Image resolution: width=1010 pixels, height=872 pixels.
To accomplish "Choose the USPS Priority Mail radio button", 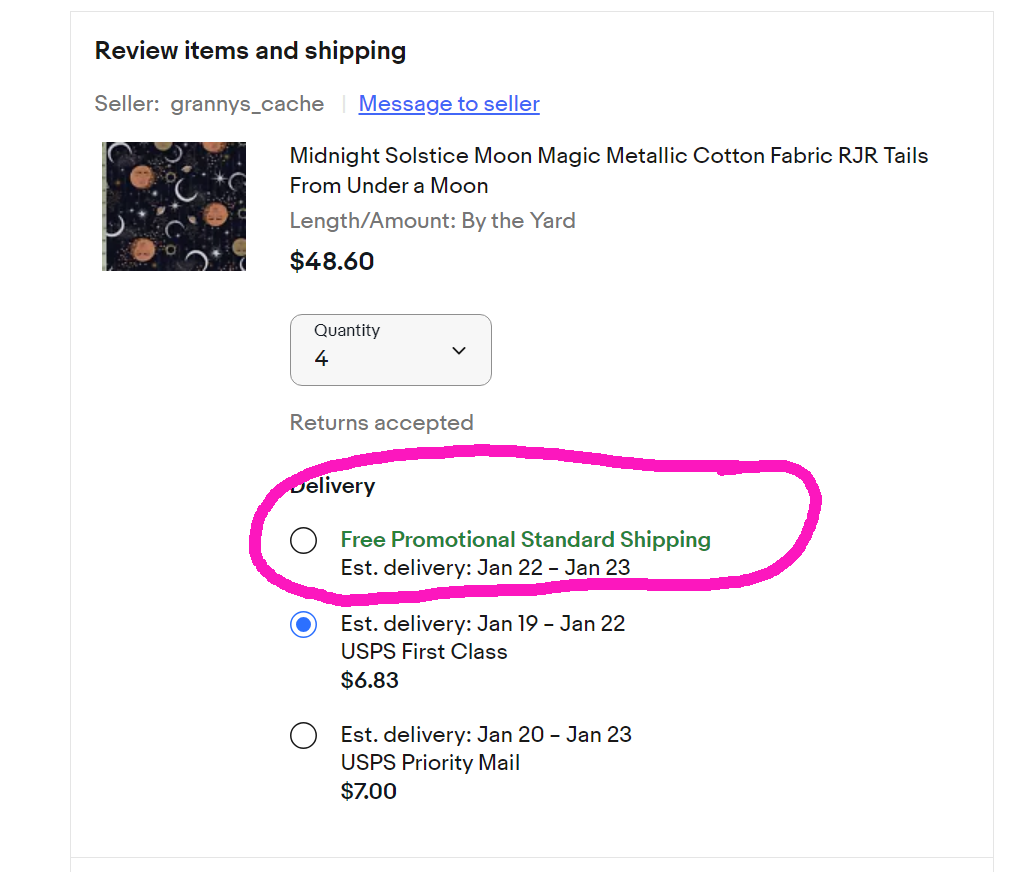I will 303,736.
